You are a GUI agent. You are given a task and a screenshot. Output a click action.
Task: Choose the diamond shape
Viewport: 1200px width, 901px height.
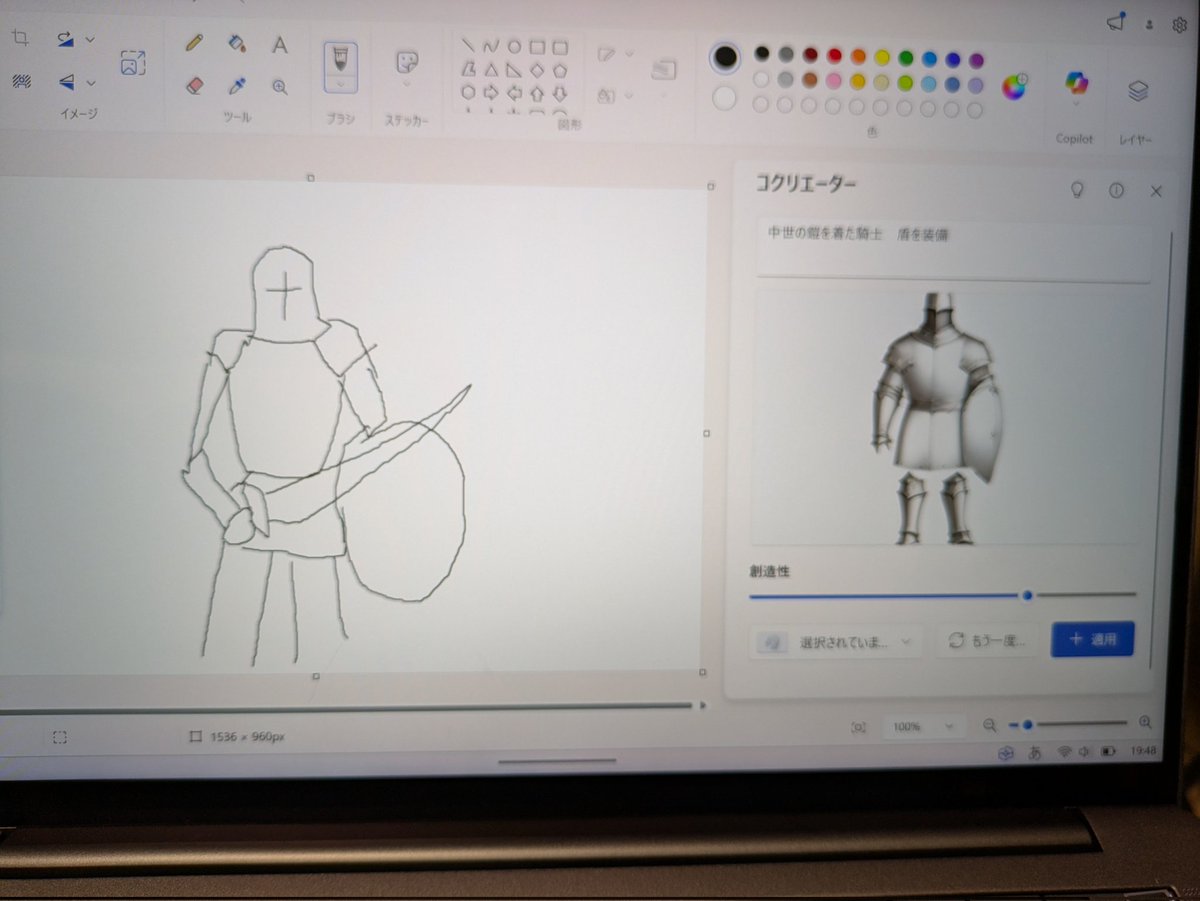[x=537, y=69]
